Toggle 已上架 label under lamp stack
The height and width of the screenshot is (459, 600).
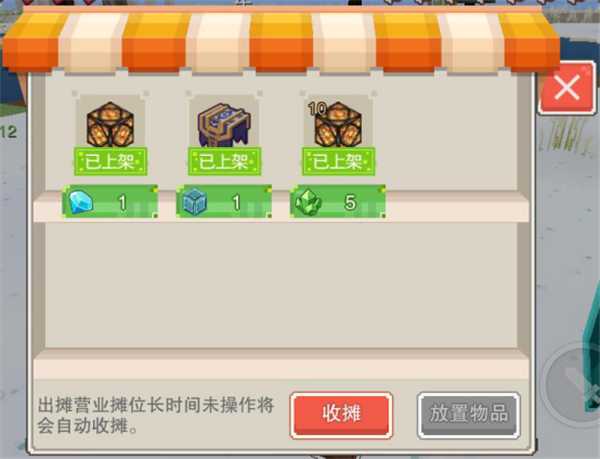(x=338, y=161)
